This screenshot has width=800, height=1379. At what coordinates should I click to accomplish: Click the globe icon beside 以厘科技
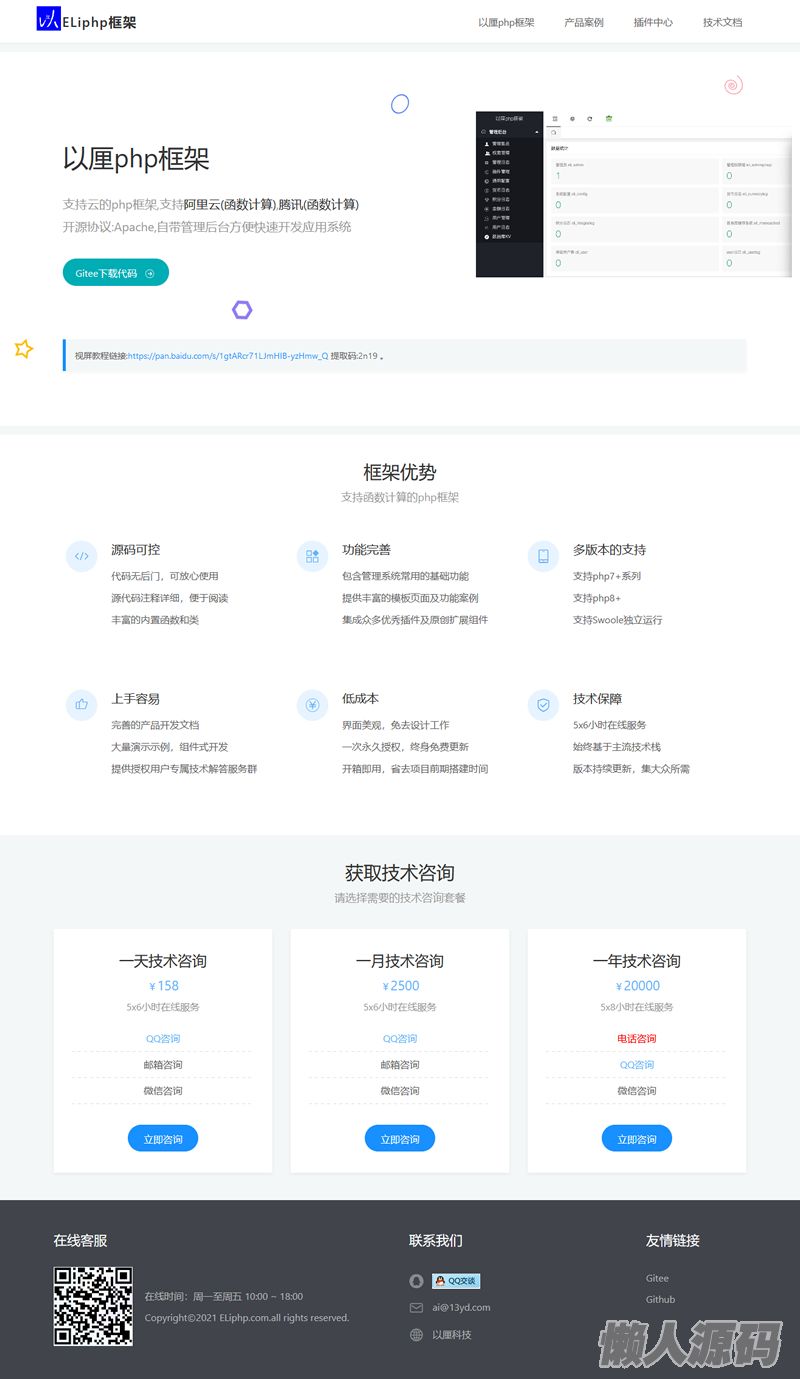pyautogui.click(x=416, y=1335)
